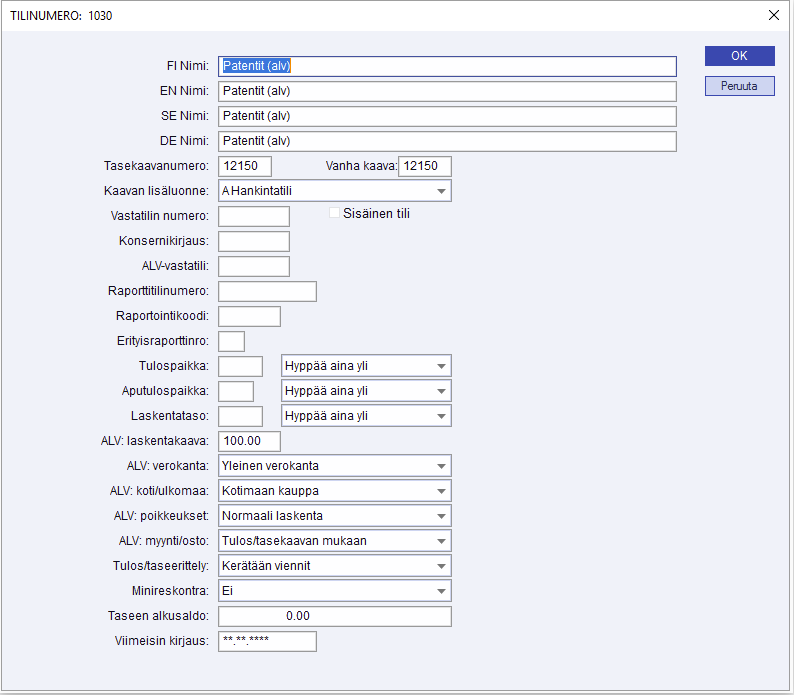Expand the Minireskontra dropdown
794x695 pixels.
pos(334,591)
